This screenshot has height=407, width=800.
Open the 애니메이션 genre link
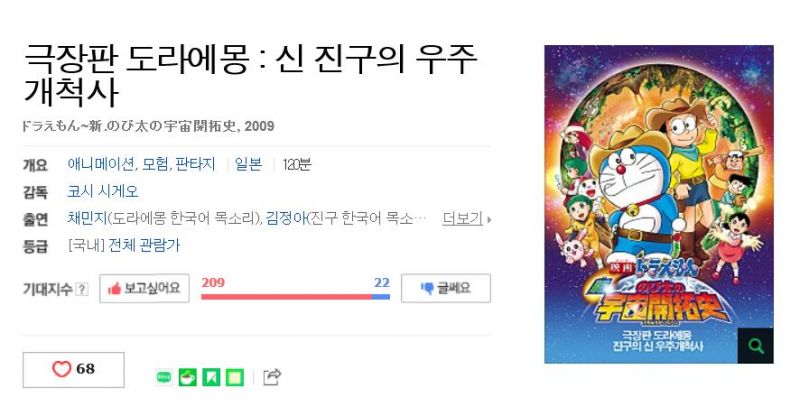pos(101,164)
